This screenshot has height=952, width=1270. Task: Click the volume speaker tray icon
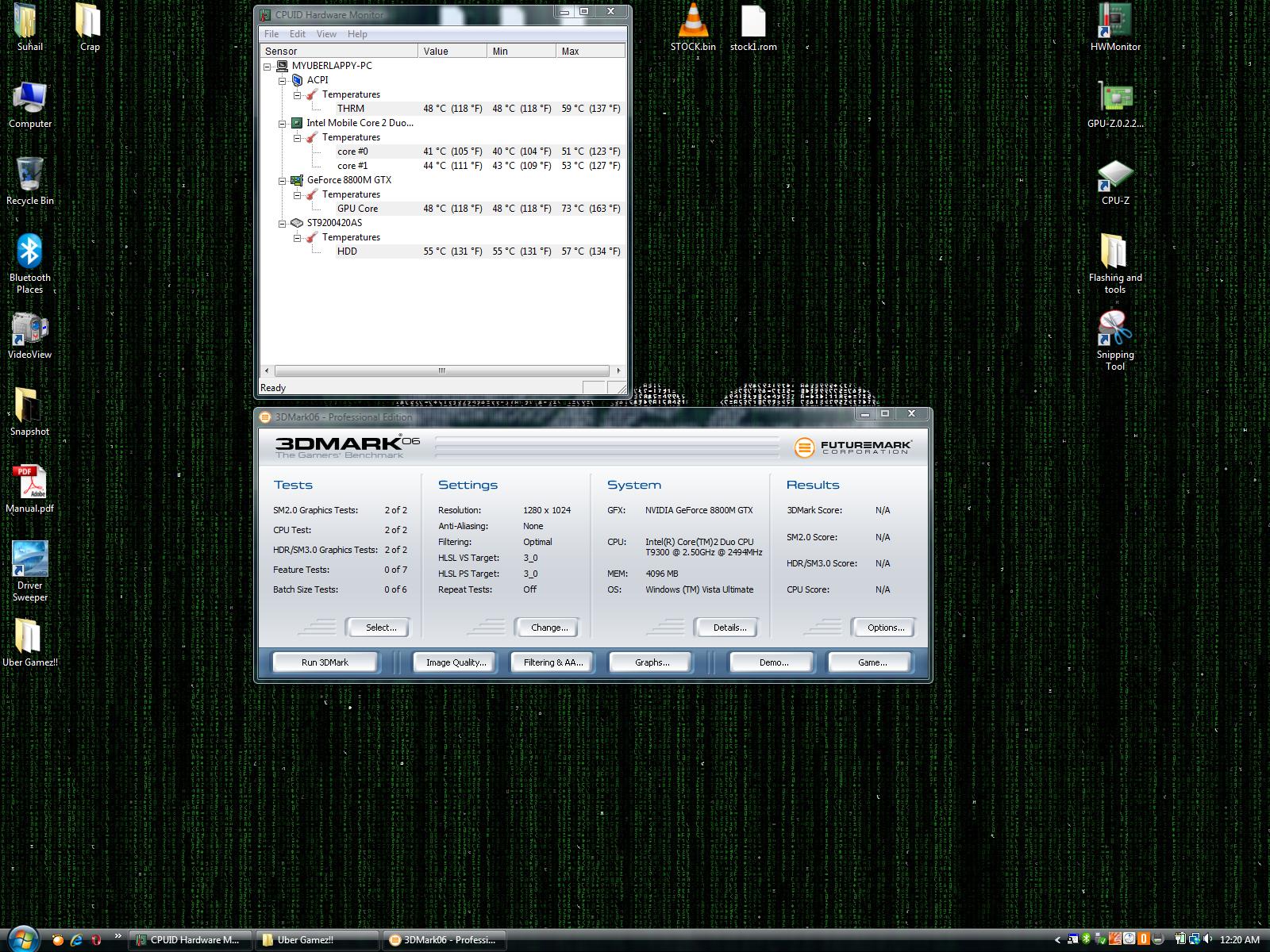(1208, 939)
